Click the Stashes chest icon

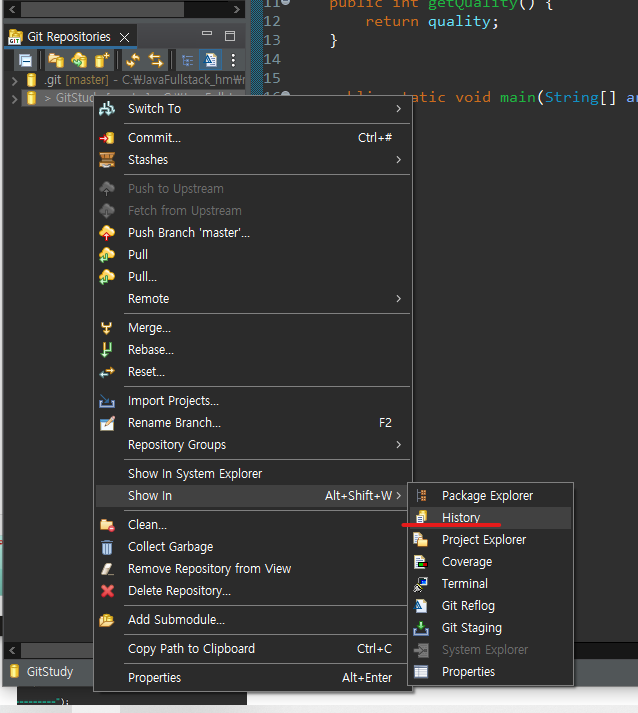click(x=107, y=160)
